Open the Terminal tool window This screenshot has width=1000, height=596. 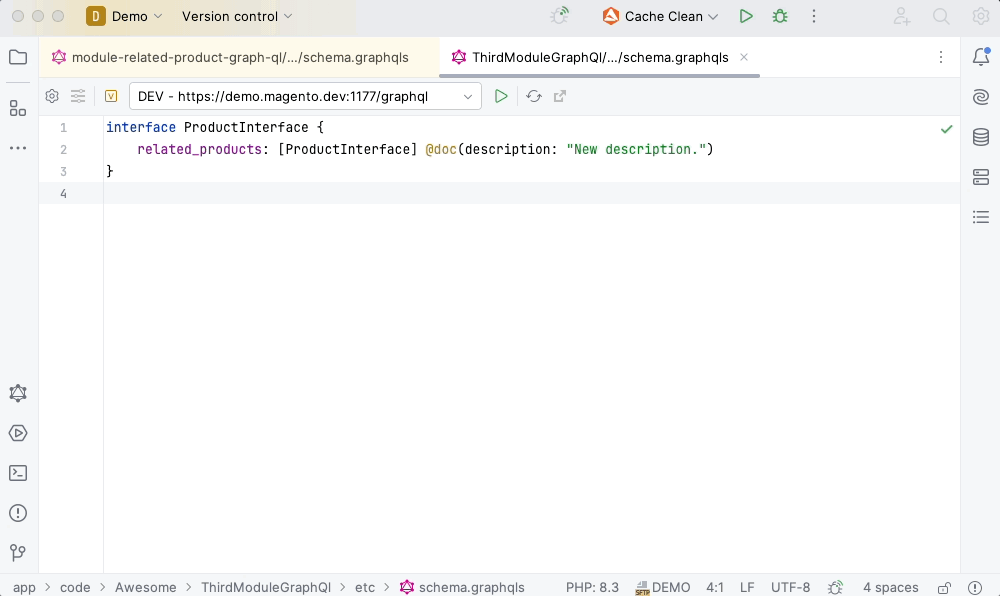pyautogui.click(x=18, y=473)
